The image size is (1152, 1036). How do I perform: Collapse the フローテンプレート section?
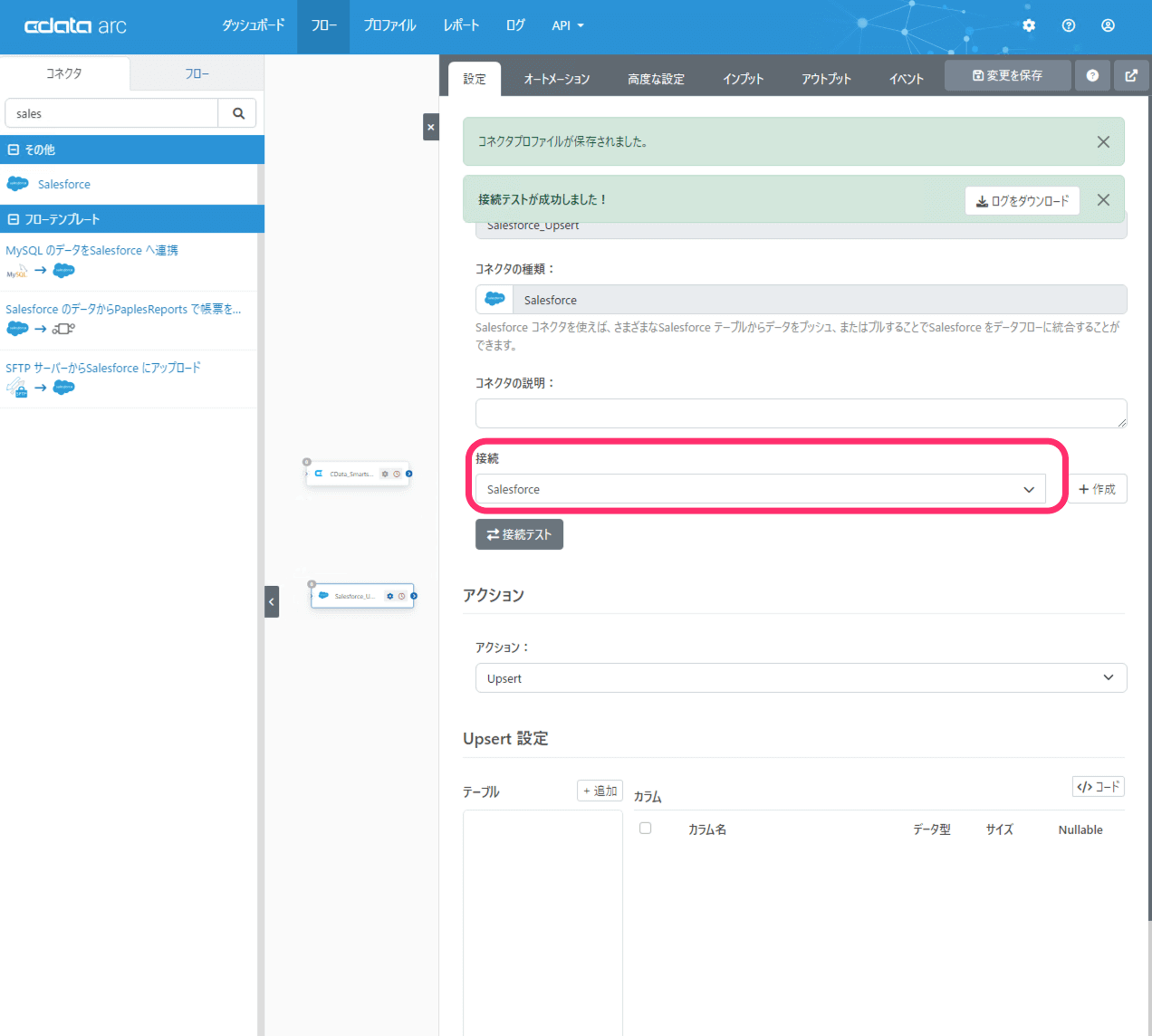[14, 219]
